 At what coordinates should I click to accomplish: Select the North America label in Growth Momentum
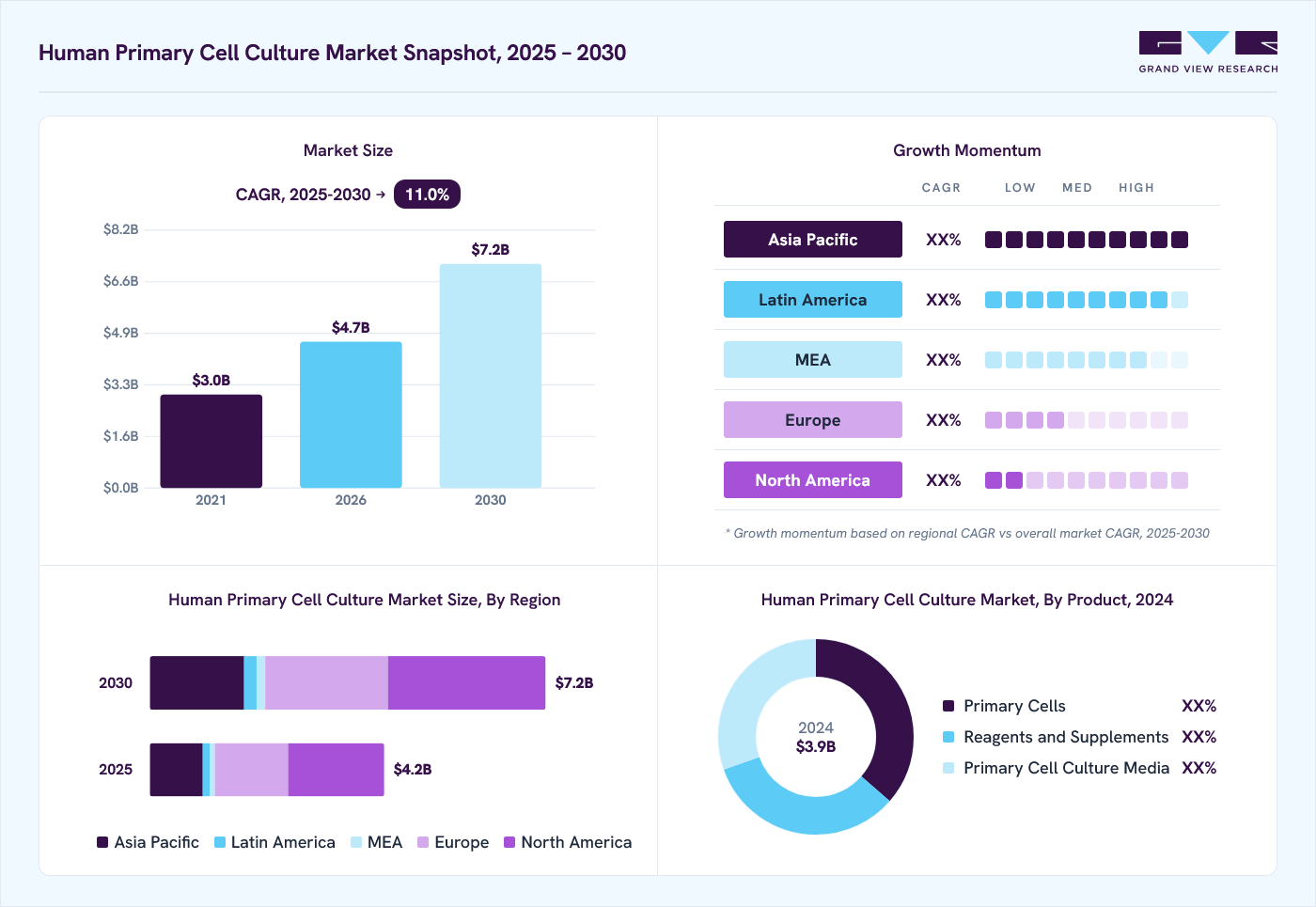pos(813,480)
